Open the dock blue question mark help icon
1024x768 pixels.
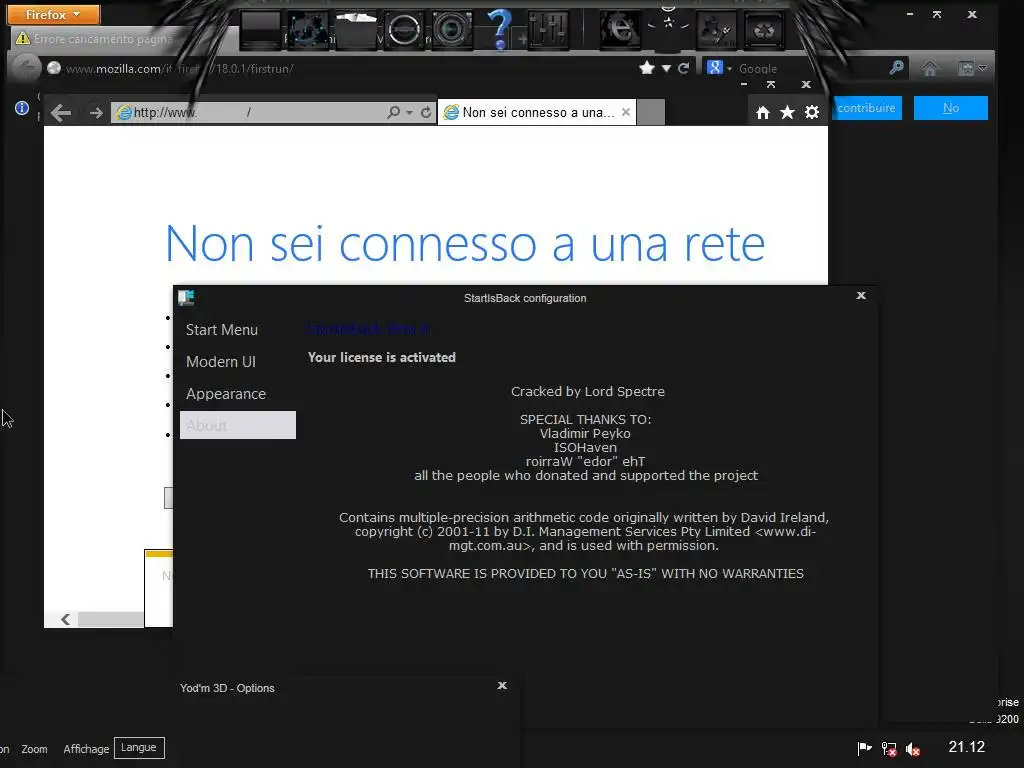(x=499, y=30)
